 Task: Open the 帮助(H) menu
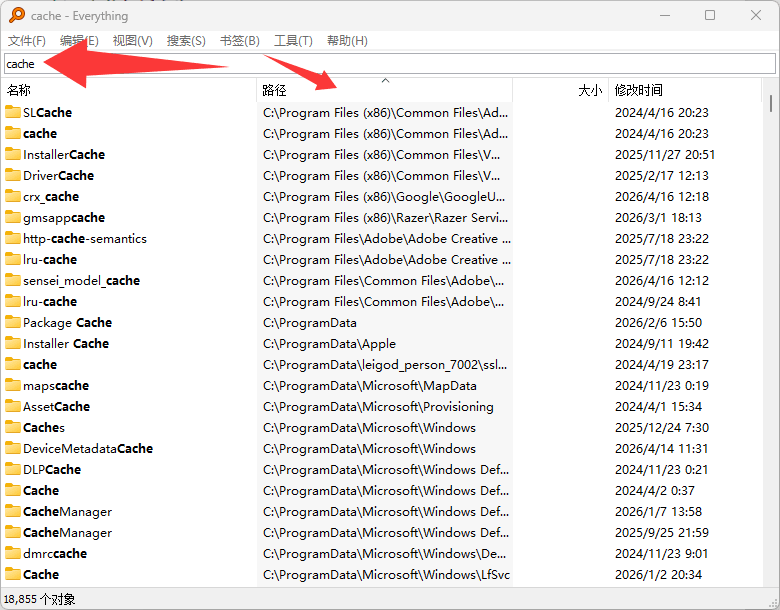pos(347,41)
